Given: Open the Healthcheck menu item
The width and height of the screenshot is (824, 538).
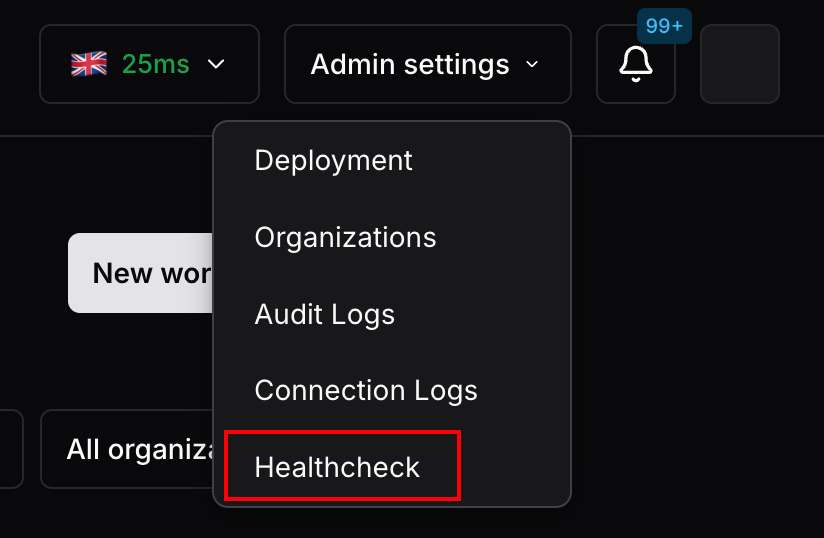Looking at the screenshot, I should pyautogui.click(x=337, y=467).
